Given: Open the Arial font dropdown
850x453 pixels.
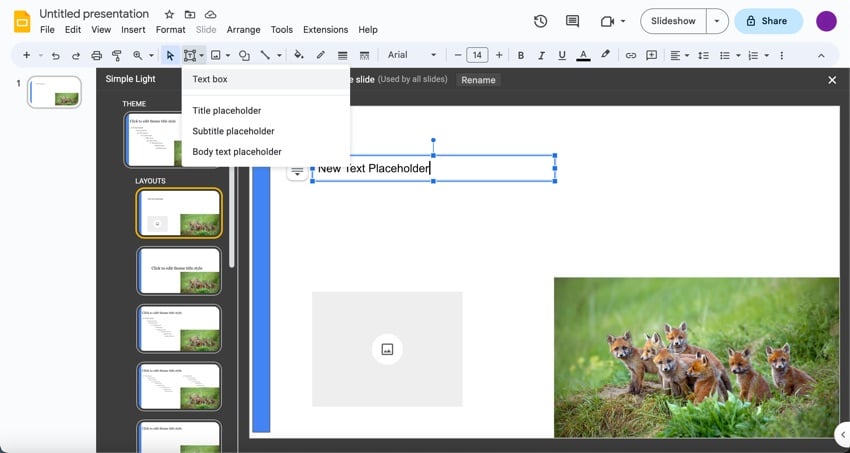Looking at the screenshot, I should pyautogui.click(x=411, y=55).
